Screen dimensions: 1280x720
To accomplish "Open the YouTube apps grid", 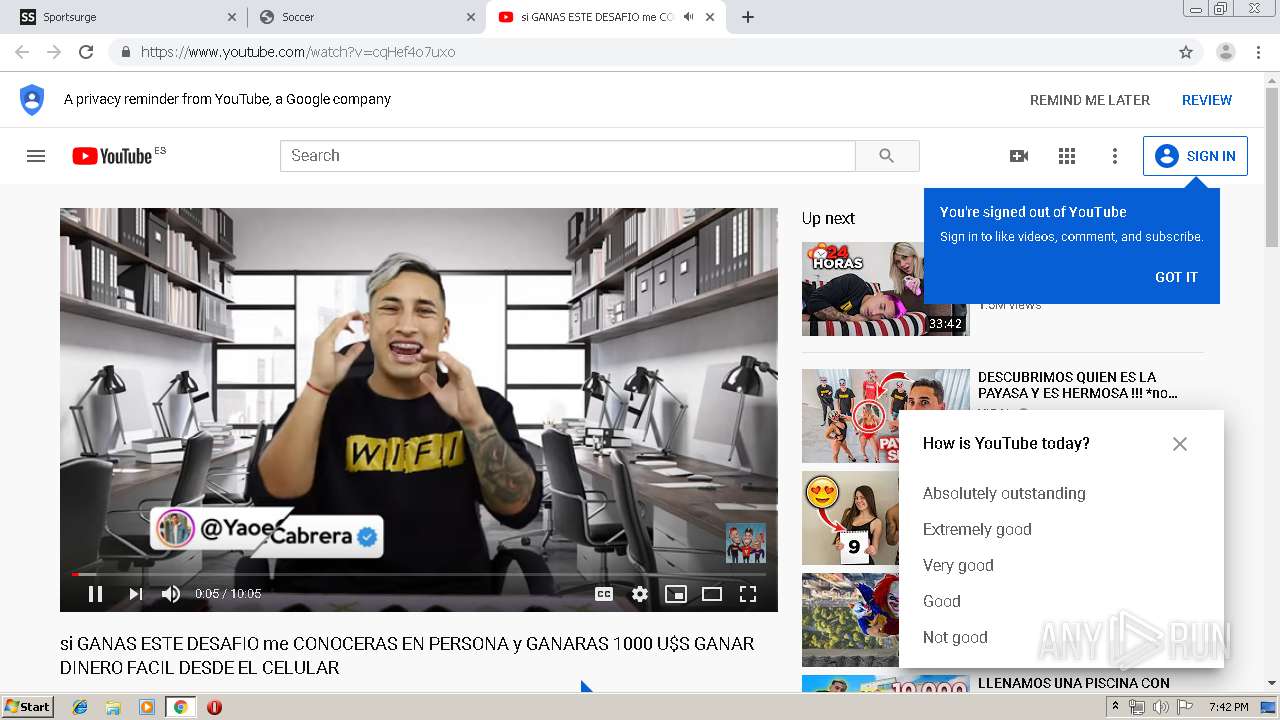I will click(1067, 156).
